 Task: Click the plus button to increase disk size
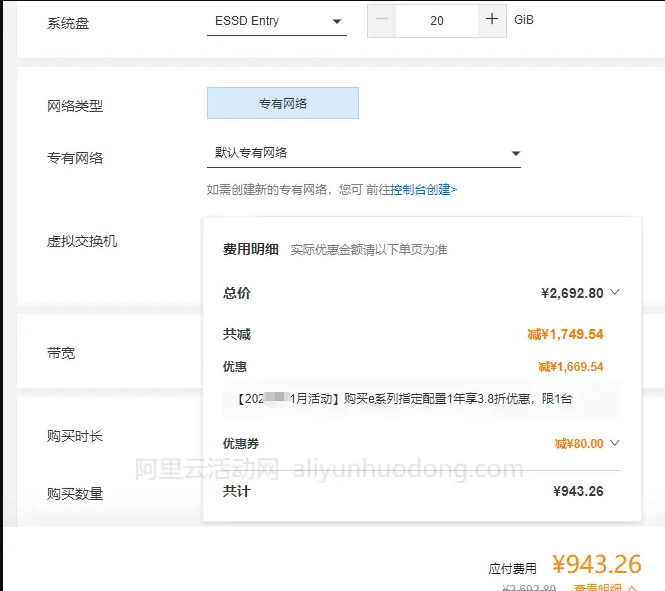(x=491, y=20)
